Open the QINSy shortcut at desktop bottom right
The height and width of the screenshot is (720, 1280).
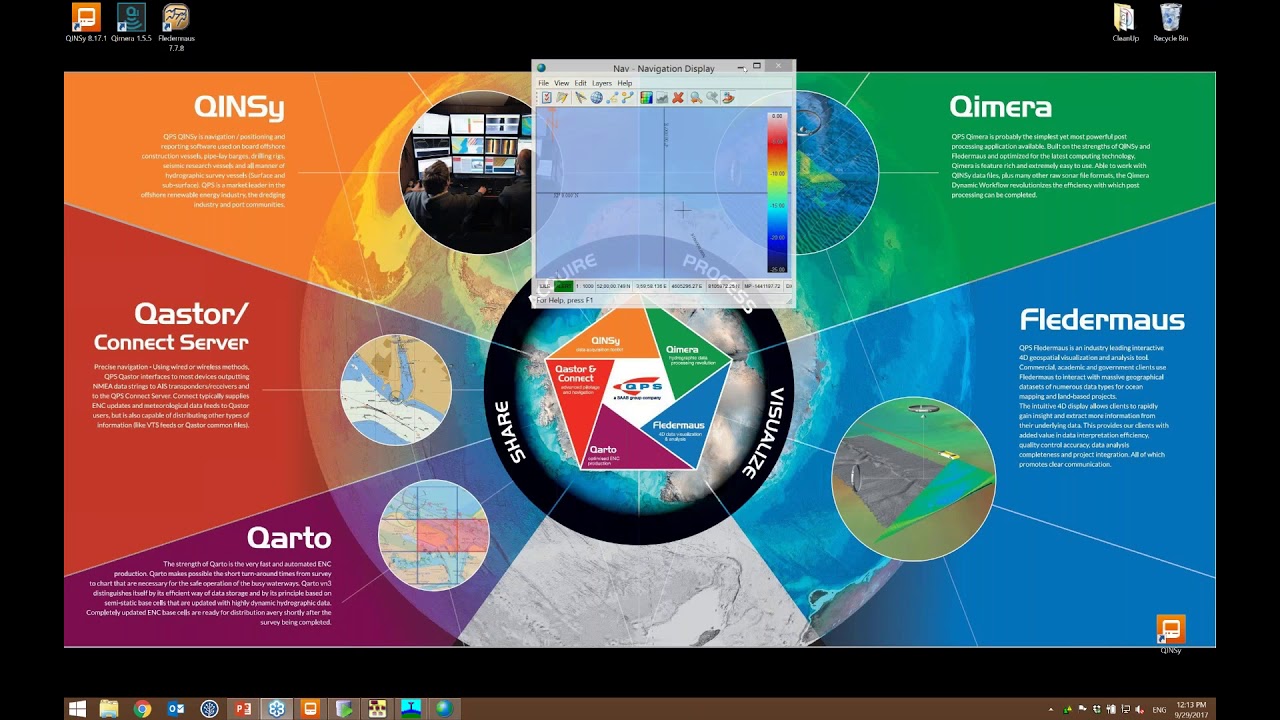(x=1171, y=635)
